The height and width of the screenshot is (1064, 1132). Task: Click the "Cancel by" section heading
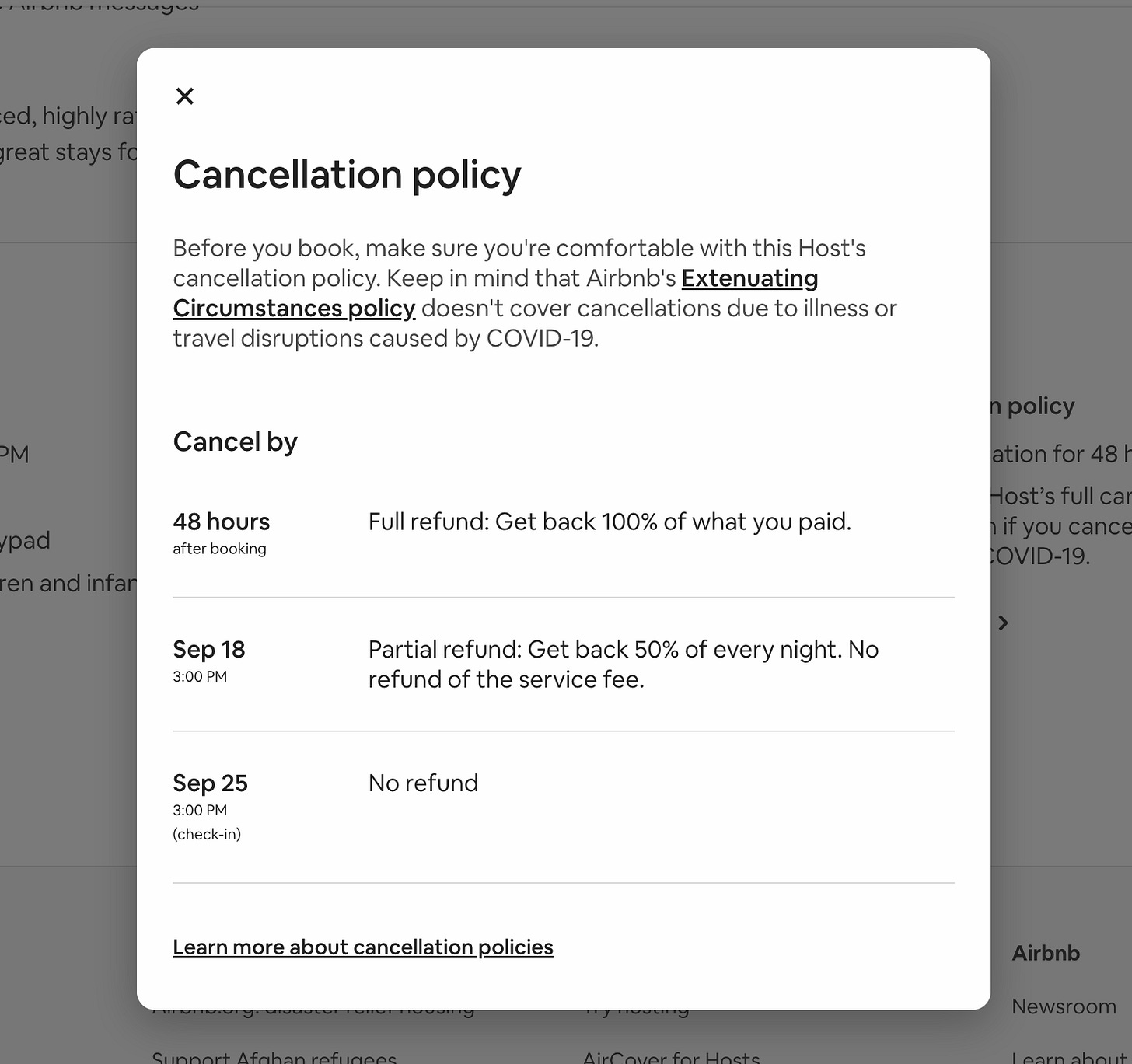point(235,441)
